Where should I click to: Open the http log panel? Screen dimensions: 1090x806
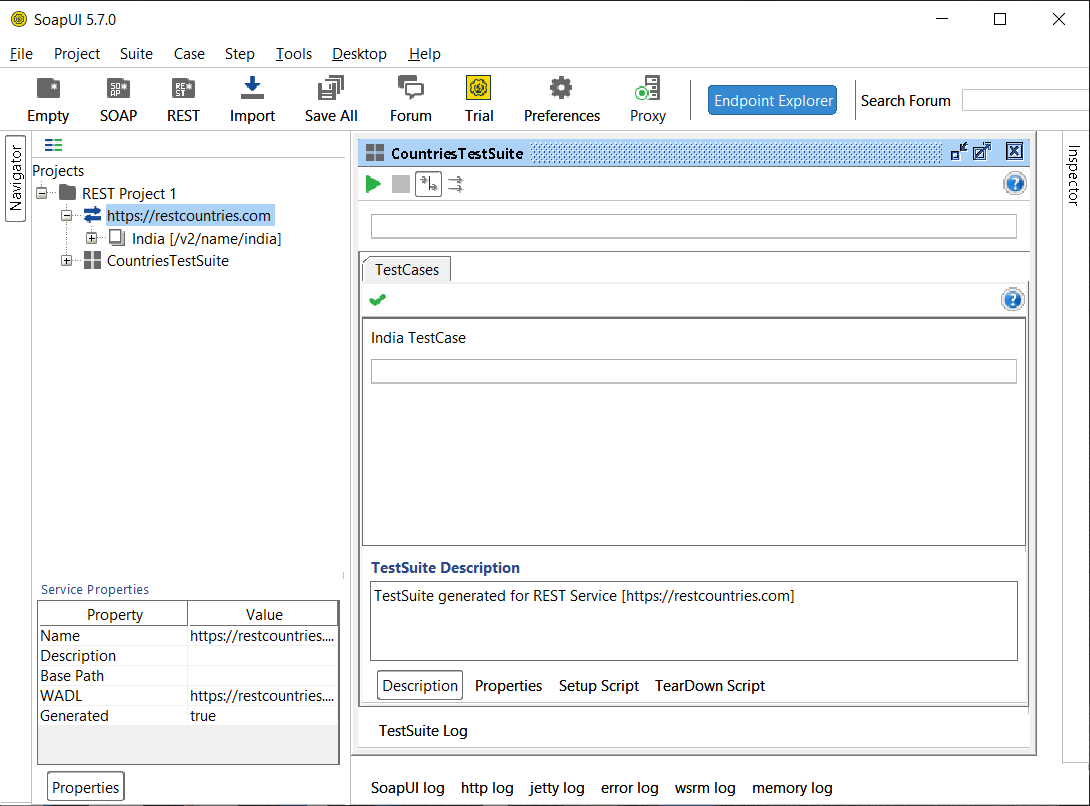(x=487, y=788)
